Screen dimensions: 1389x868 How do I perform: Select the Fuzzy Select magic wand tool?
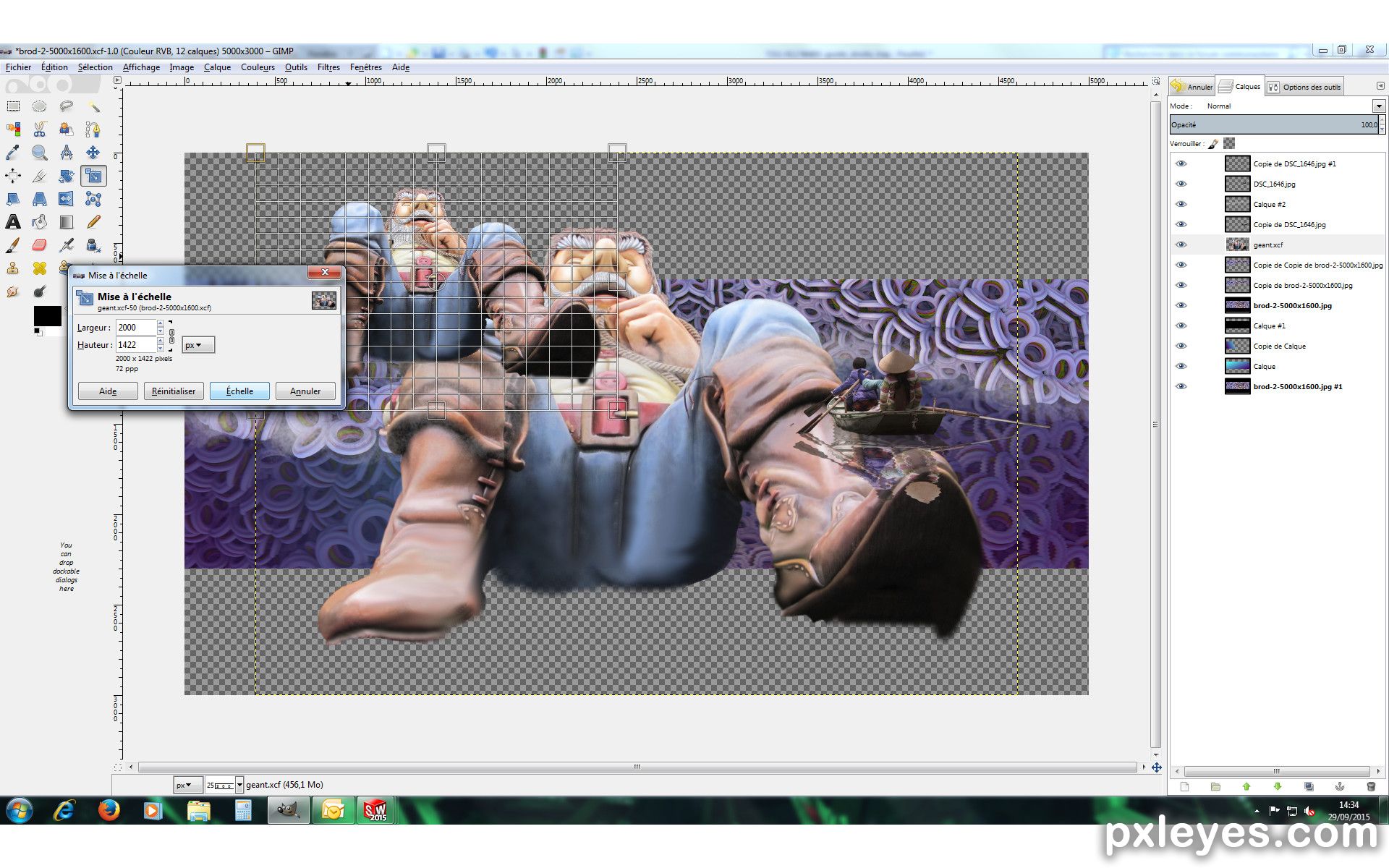[93, 106]
